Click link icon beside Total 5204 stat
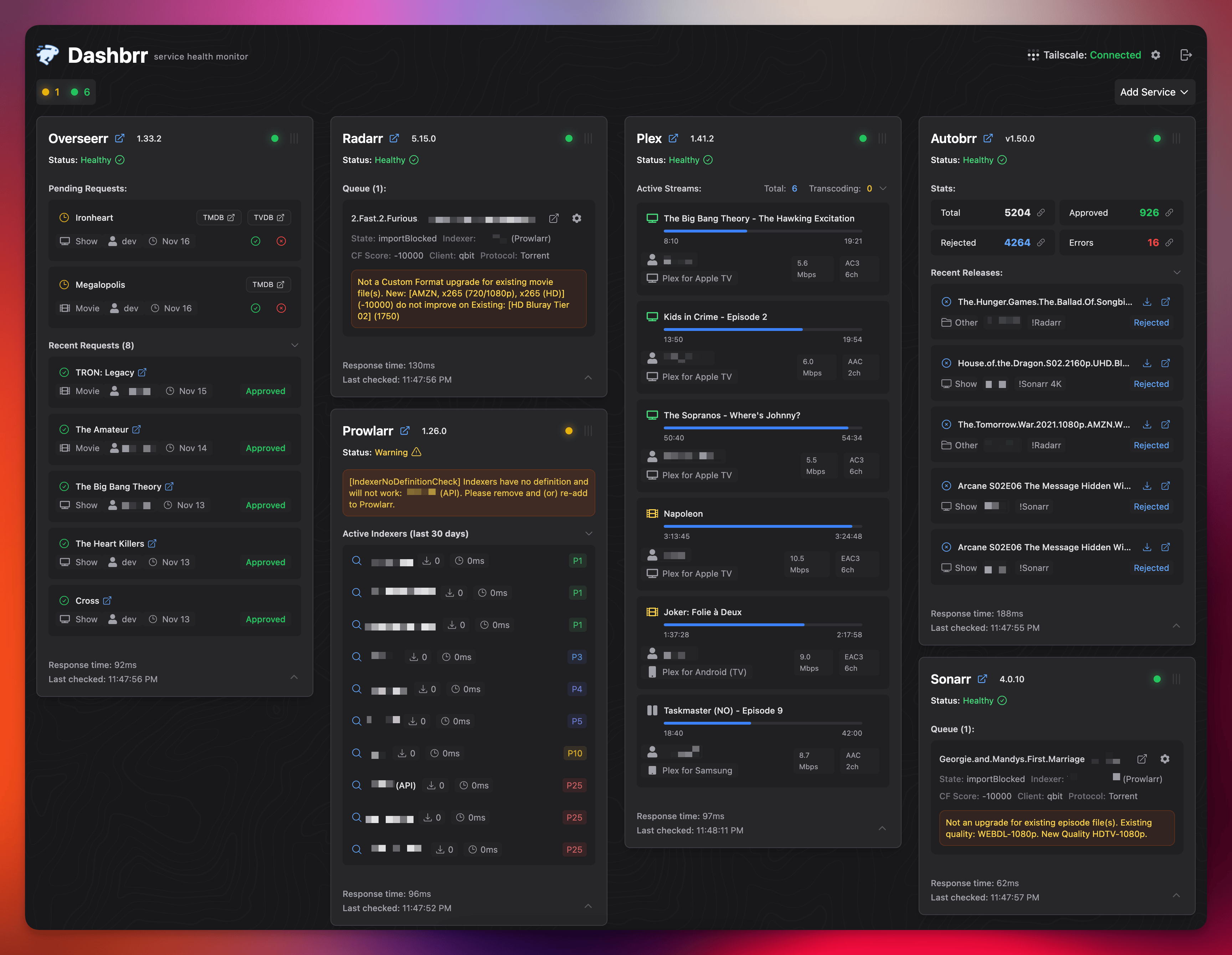This screenshot has height=955, width=1232. (x=1041, y=213)
